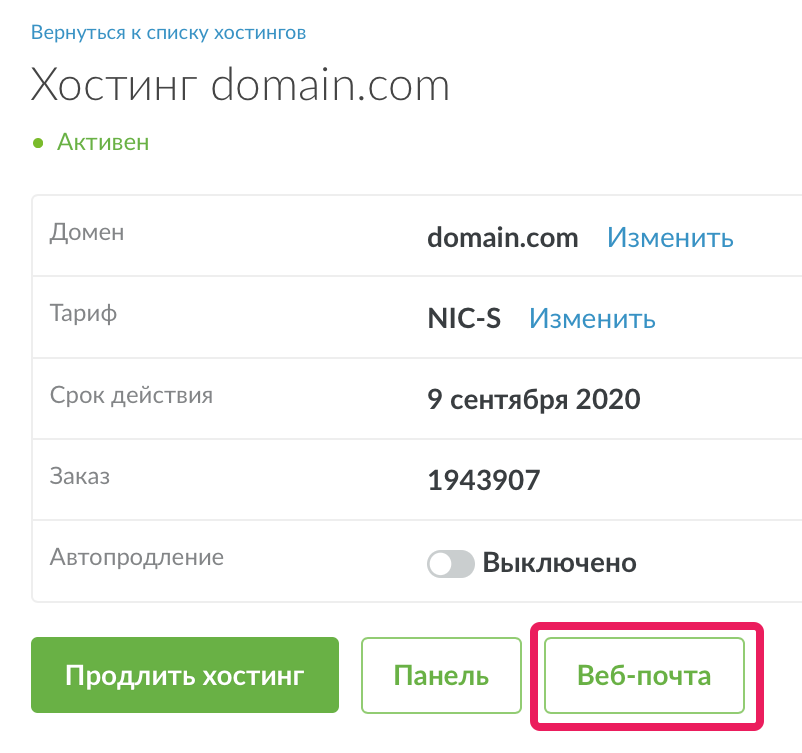The width and height of the screenshot is (802, 753).
Task: Click 'Изменить' next to the NIC-S tariff
Action: coord(592,318)
